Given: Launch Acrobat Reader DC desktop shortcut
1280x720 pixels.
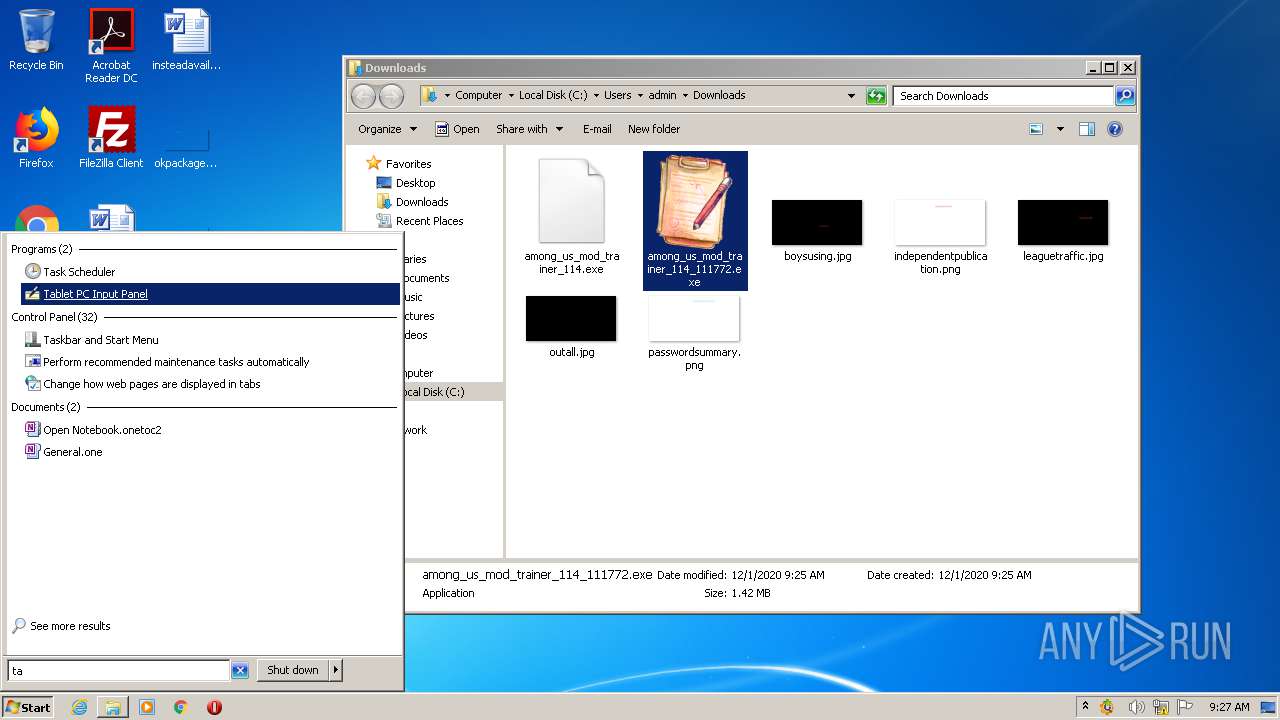Looking at the screenshot, I should [x=111, y=46].
